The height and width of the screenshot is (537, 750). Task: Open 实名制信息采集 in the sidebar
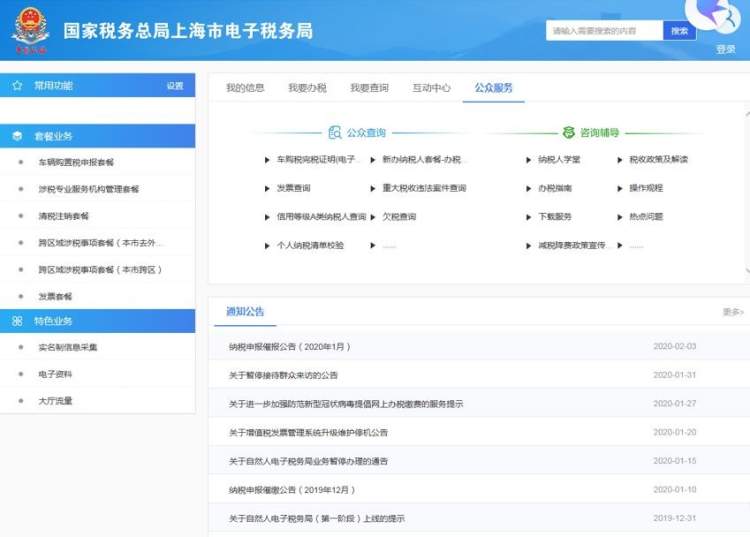tap(67, 348)
